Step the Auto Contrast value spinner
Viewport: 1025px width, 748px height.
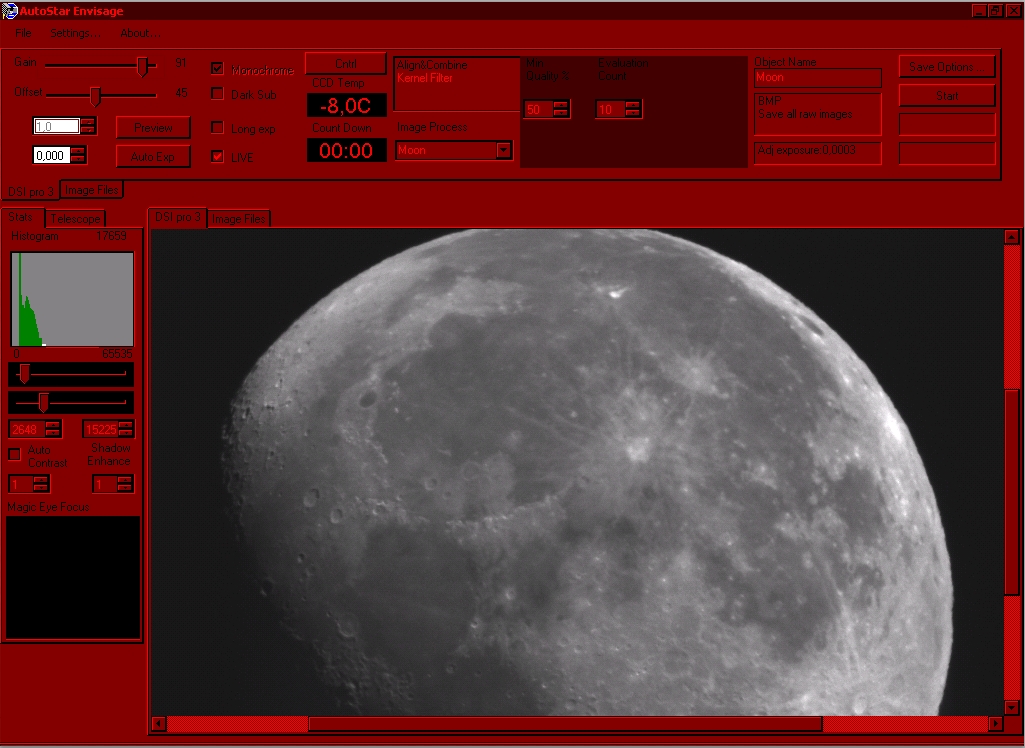(41, 484)
